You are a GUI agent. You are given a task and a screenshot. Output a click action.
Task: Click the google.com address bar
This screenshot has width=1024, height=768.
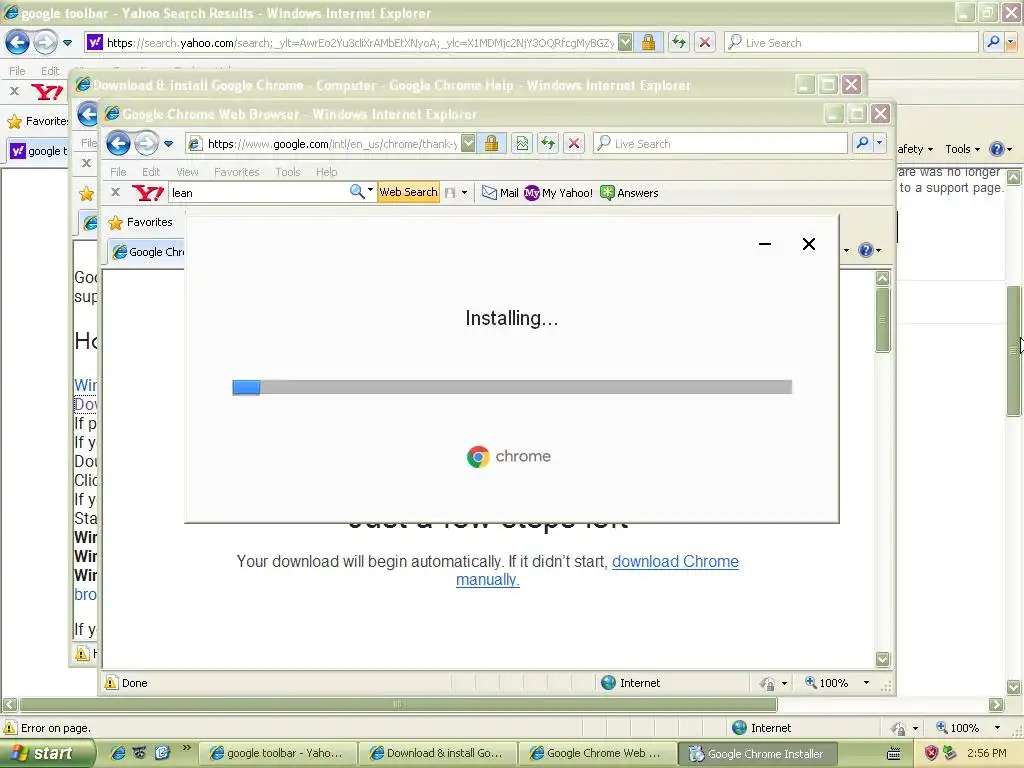click(x=330, y=143)
